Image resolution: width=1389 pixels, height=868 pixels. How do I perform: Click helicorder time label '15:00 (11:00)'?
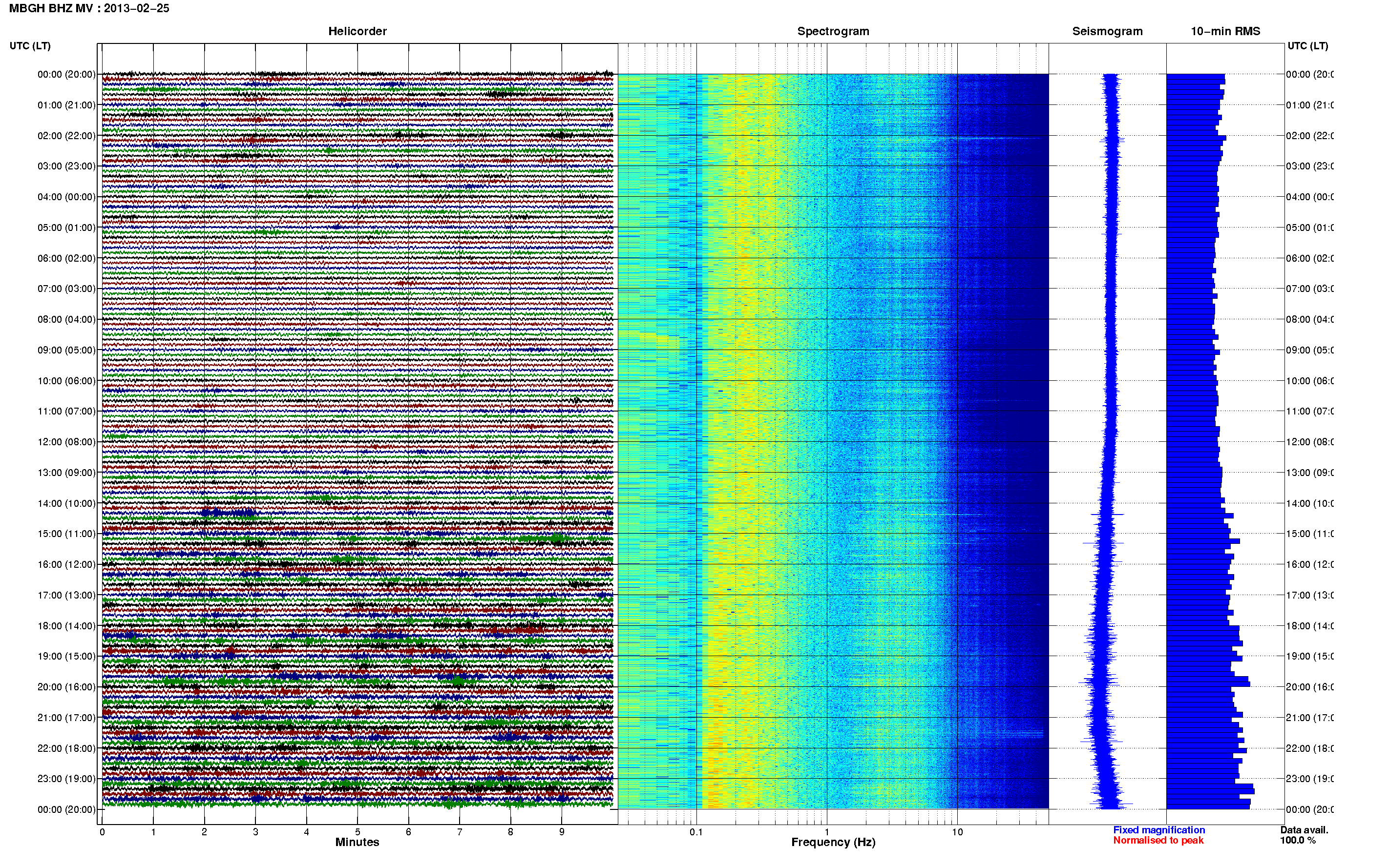[66, 534]
